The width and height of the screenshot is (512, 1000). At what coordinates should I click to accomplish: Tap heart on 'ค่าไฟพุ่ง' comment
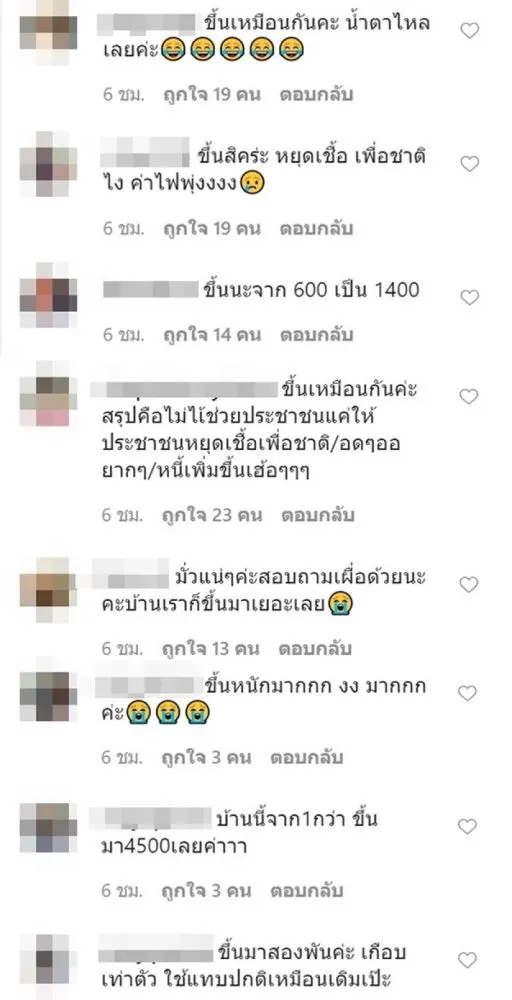click(470, 165)
